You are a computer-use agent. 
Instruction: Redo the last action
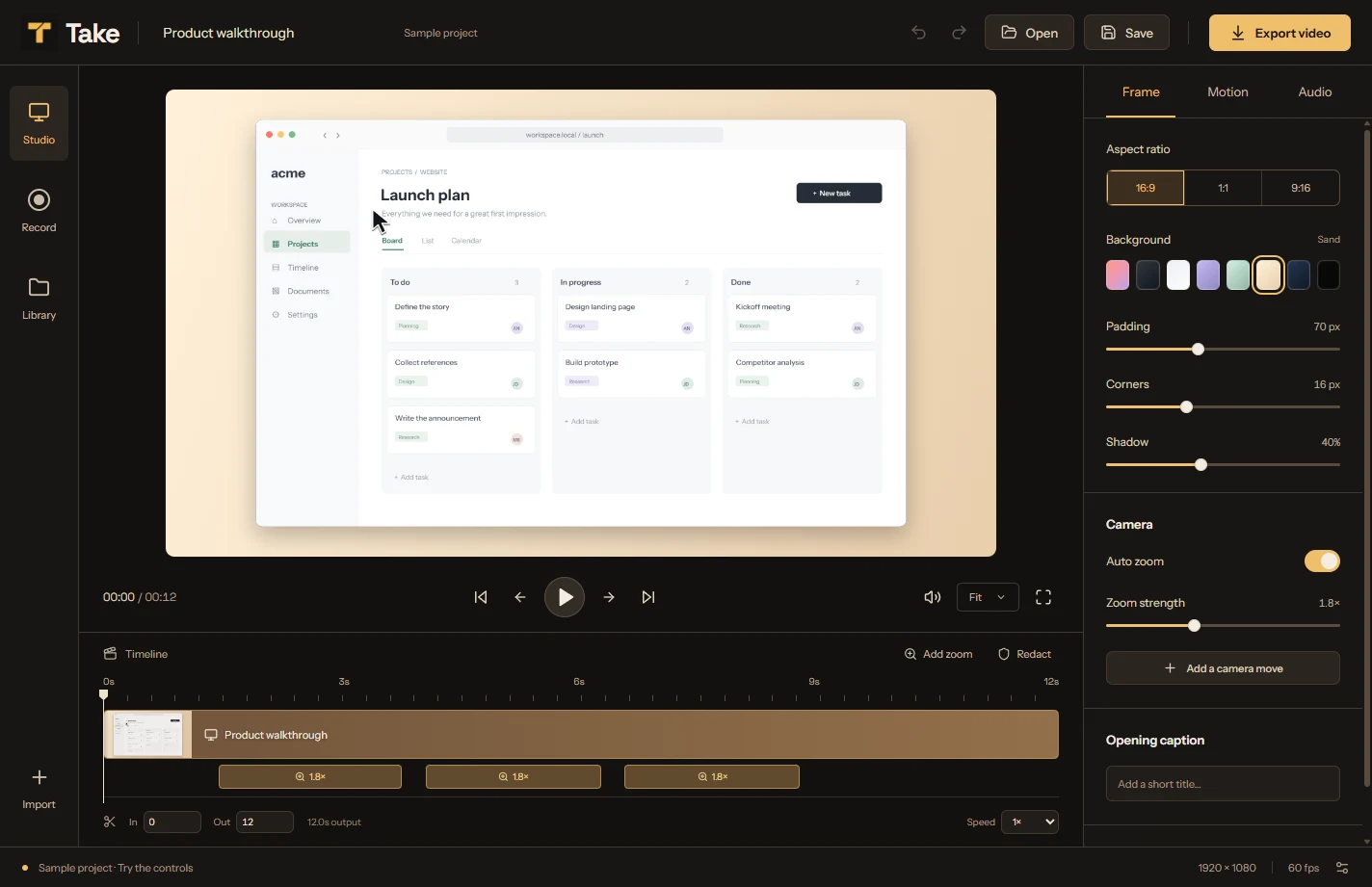pos(959,33)
